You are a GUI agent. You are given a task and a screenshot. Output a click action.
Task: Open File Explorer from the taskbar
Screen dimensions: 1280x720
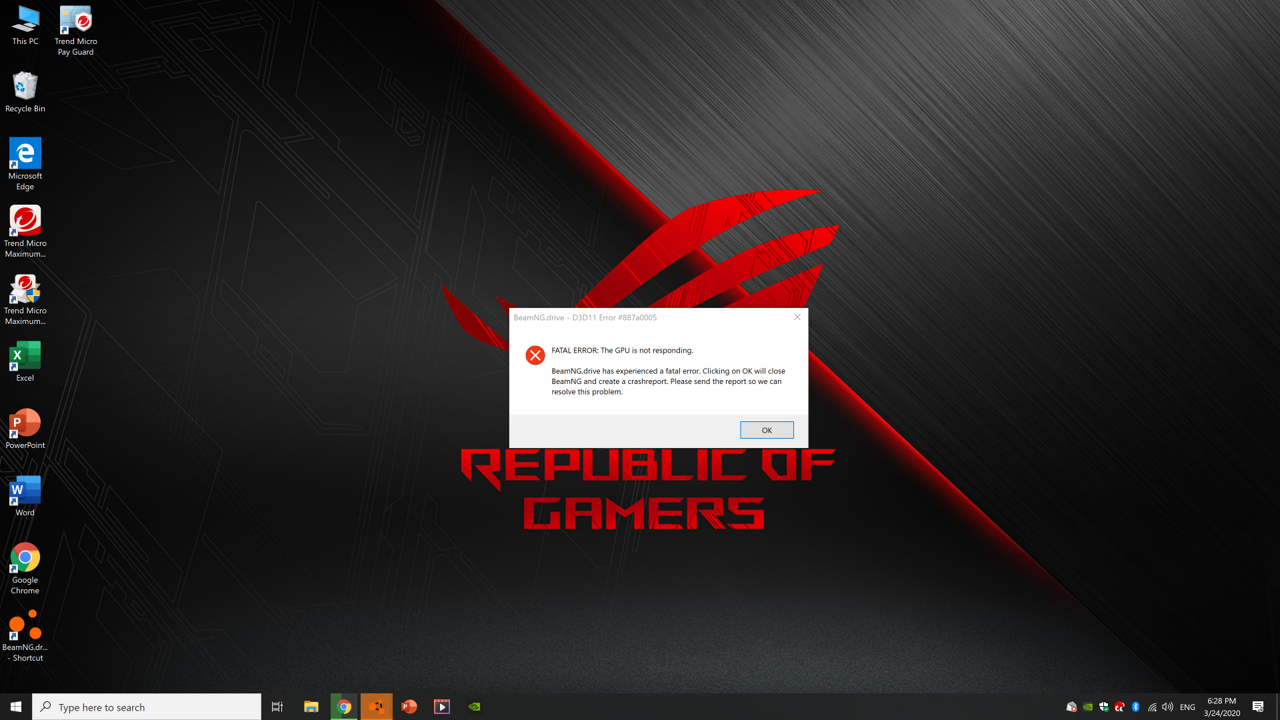pos(311,707)
